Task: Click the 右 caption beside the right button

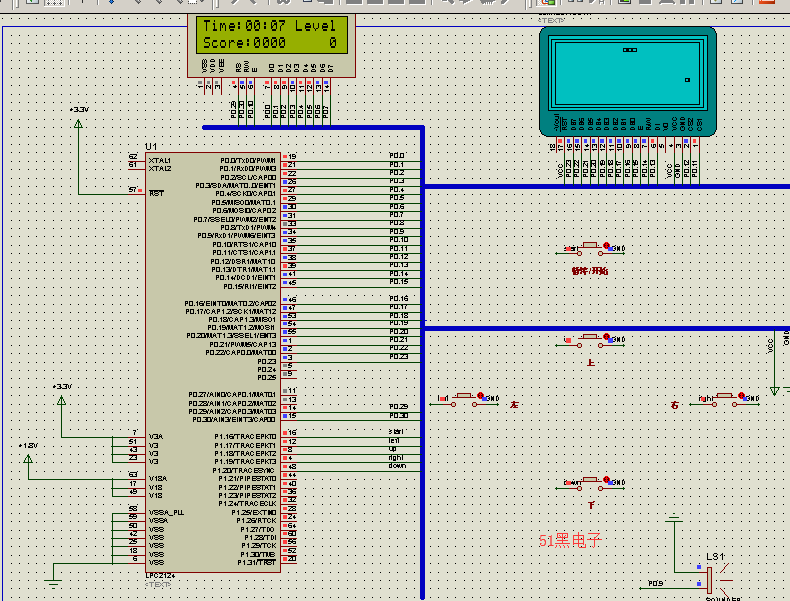Action: [675, 405]
